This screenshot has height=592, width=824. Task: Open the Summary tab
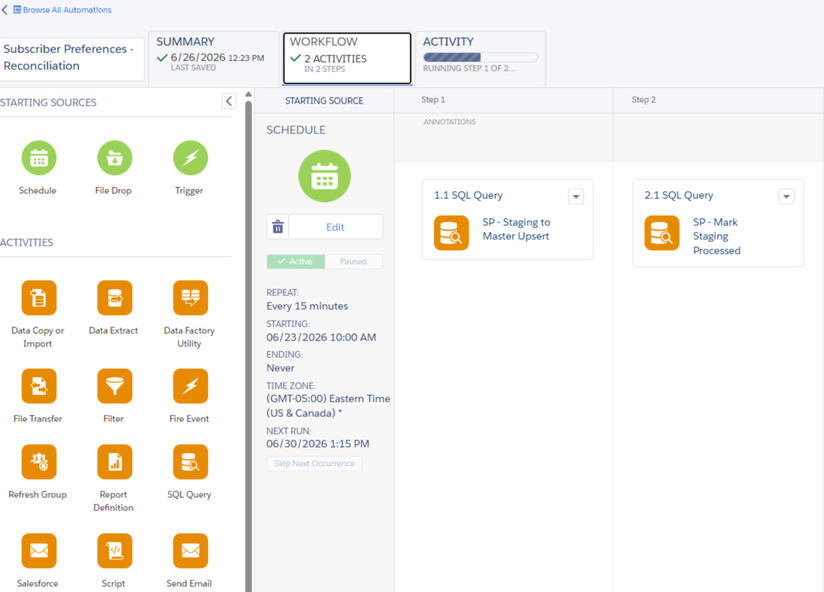coord(213,57)
